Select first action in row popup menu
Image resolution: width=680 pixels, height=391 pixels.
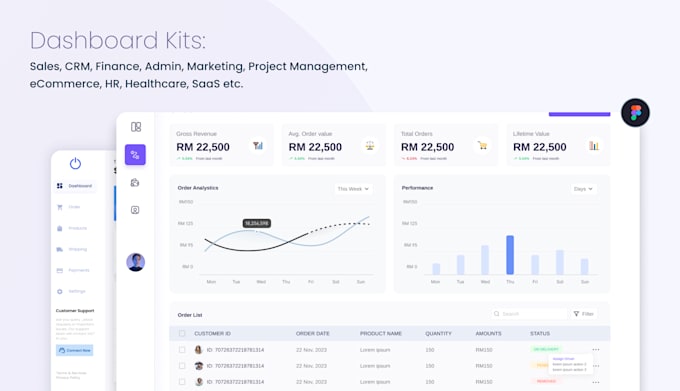564,359
